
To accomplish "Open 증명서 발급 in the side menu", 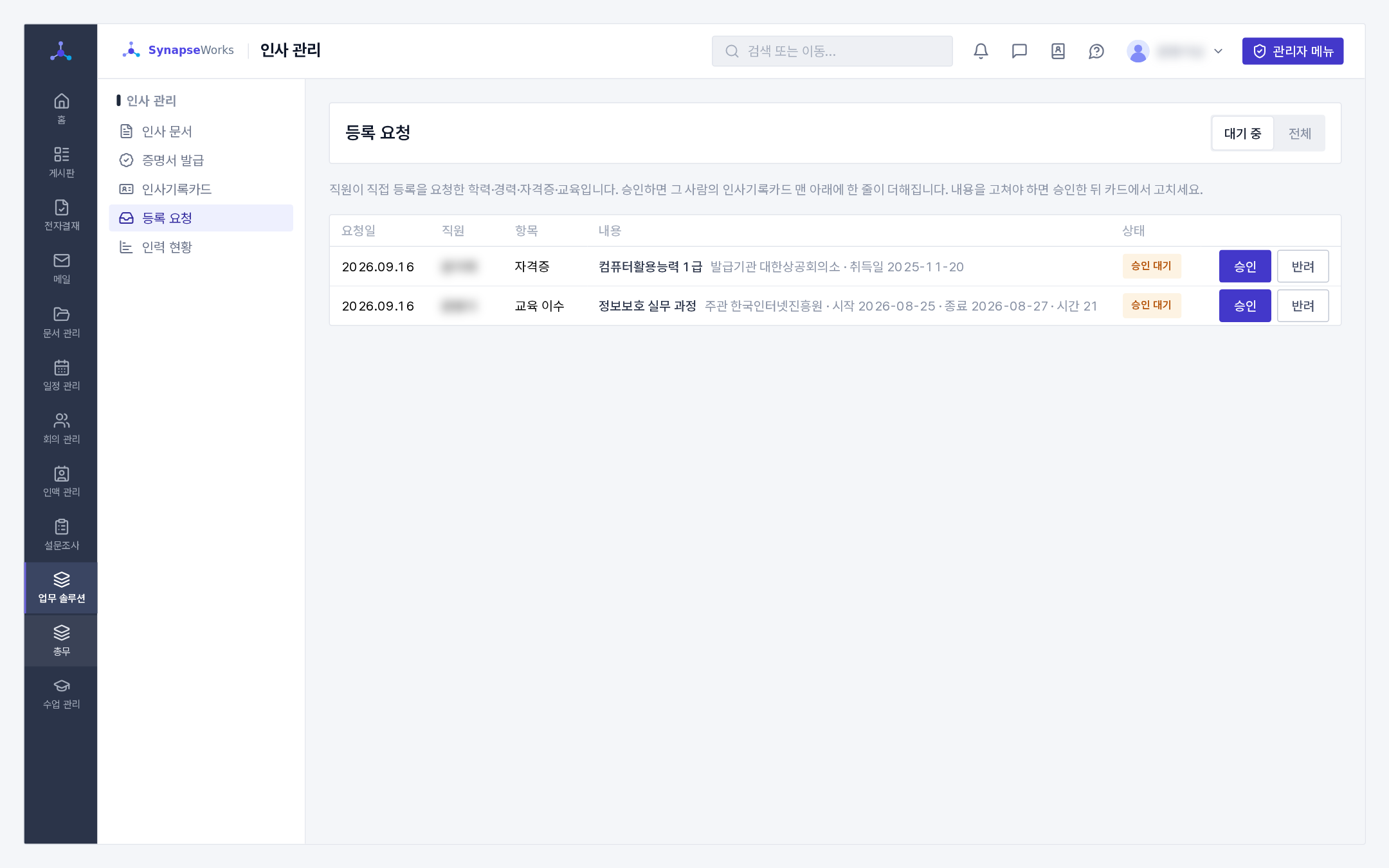I will [201, 160].
